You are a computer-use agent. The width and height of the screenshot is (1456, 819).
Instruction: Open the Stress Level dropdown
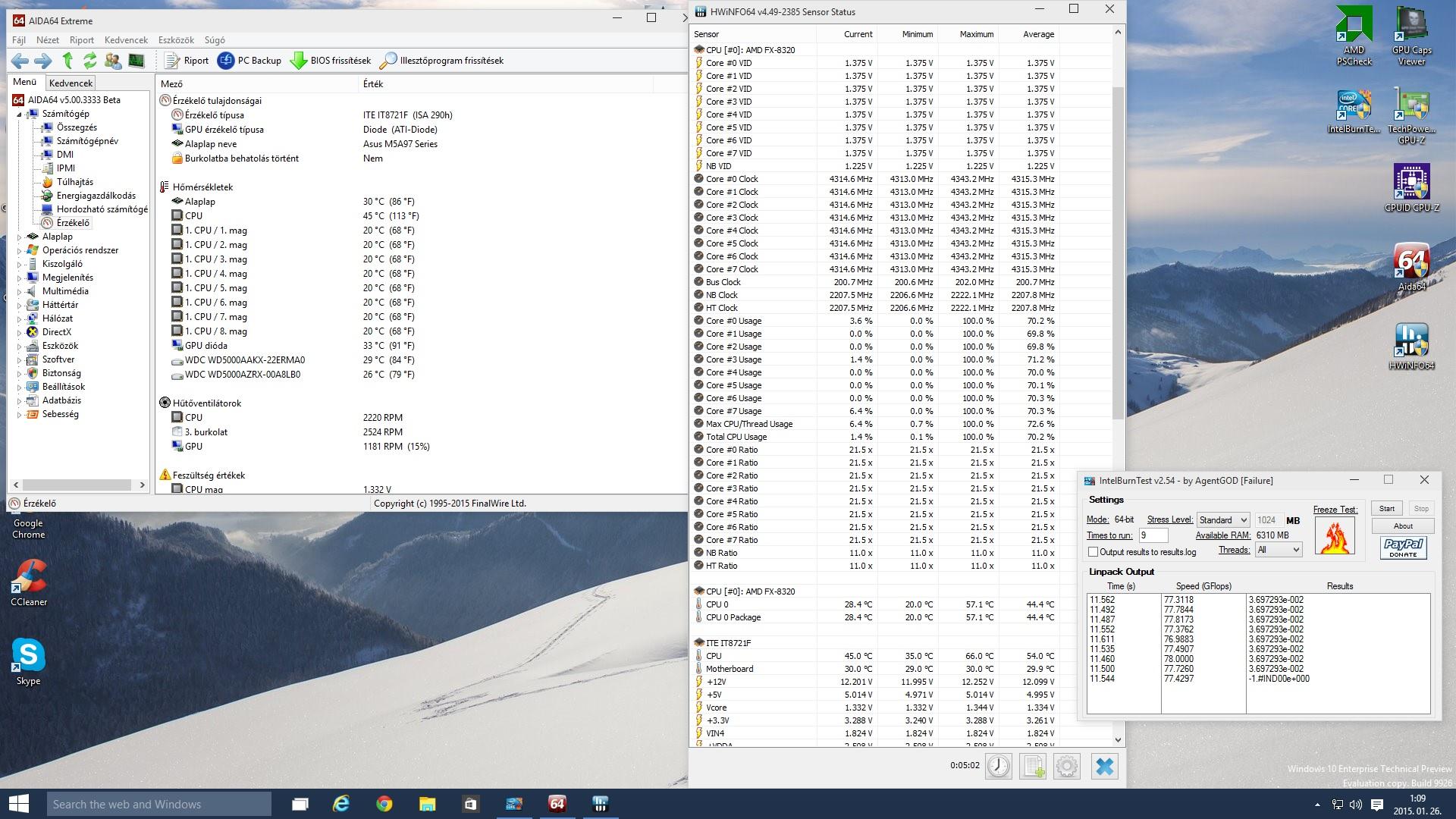pyautogui.click(x=1222, y=520)
